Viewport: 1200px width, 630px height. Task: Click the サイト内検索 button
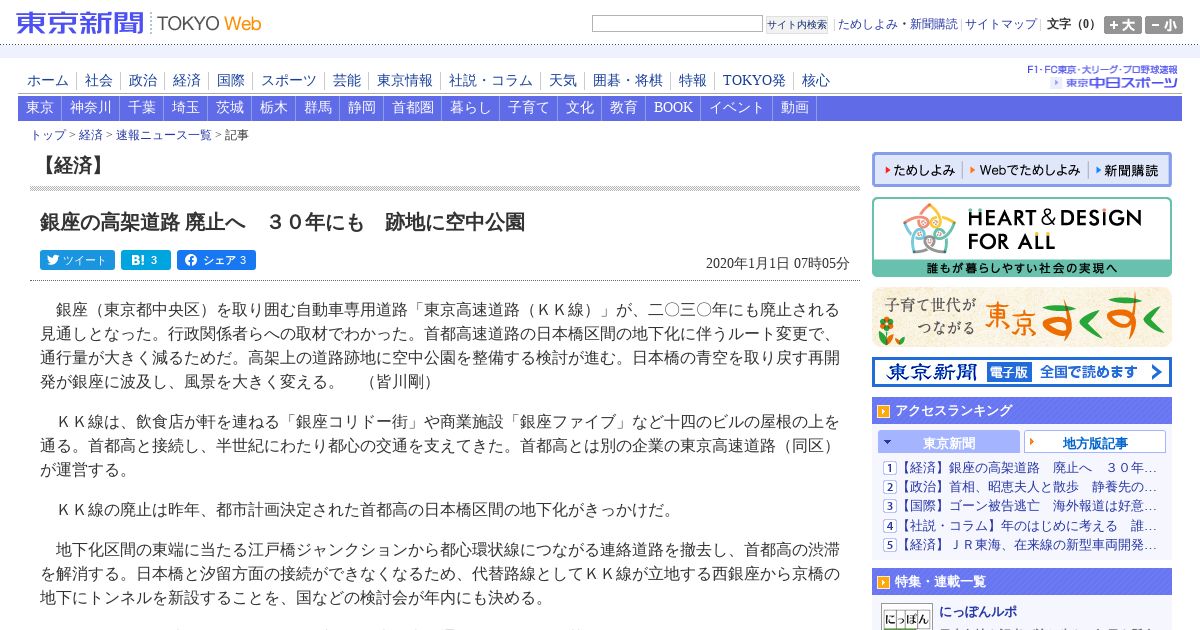click(x=797, y=24)
